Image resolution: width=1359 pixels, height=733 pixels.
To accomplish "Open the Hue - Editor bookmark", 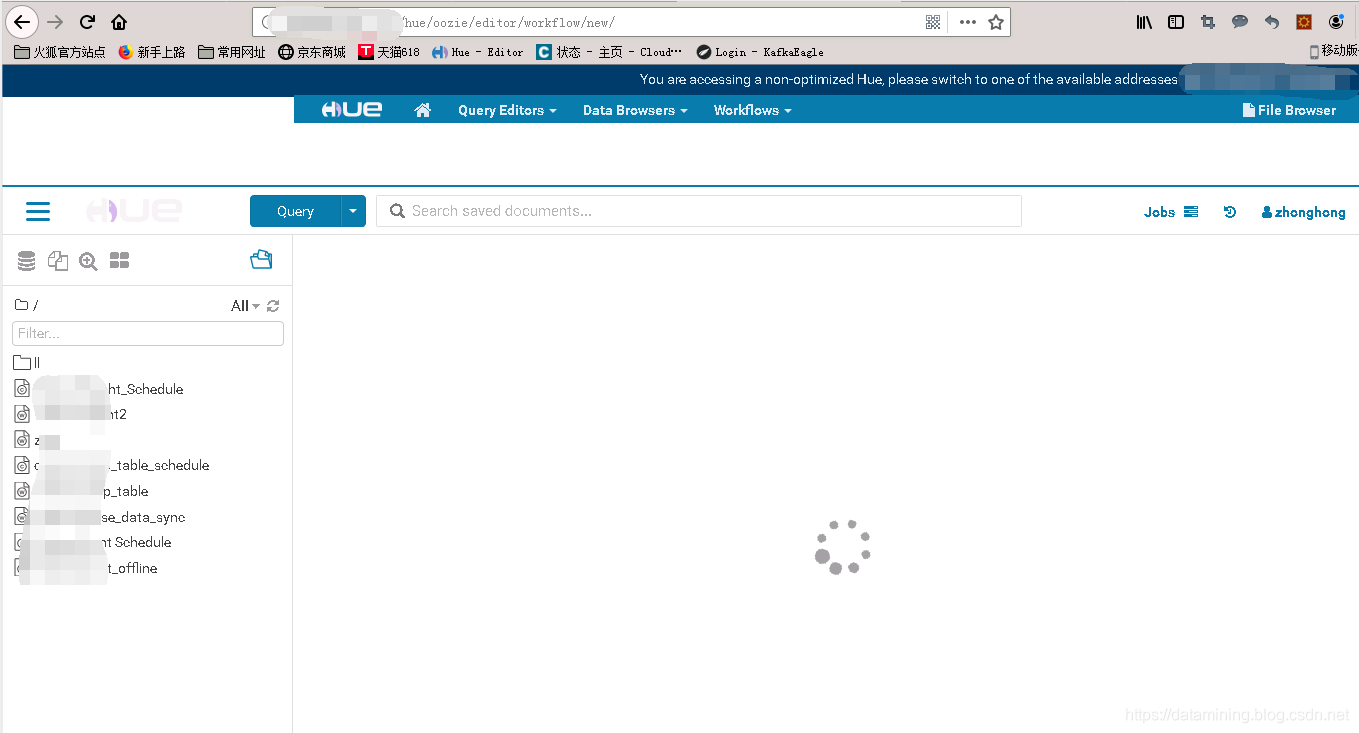I will [x=478, y=52].
